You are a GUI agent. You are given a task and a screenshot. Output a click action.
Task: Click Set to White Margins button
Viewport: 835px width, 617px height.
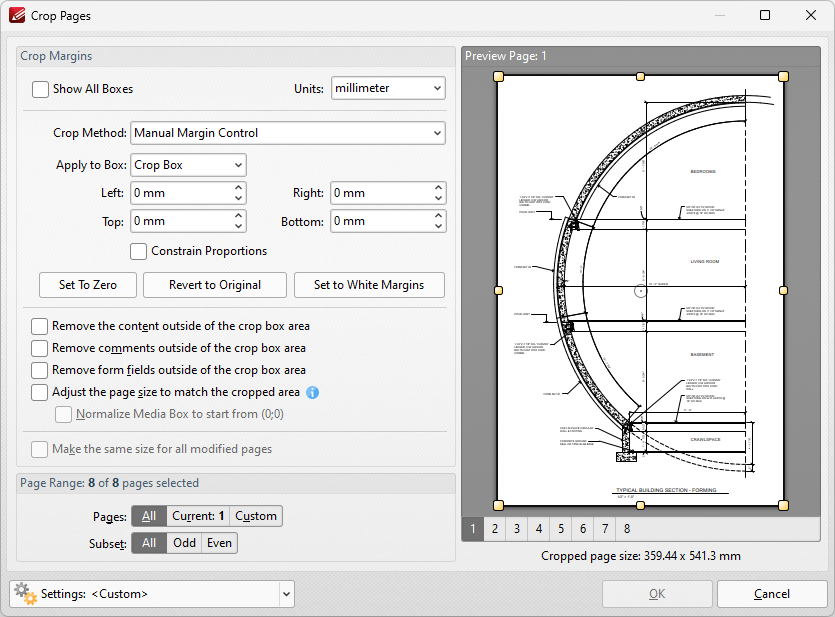pyautogui.click(x=369, y=285)
